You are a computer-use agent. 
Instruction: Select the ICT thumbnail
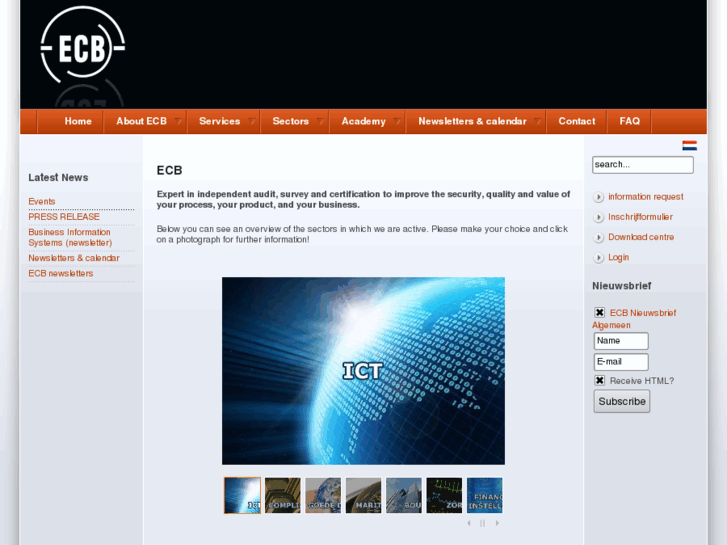(x=242, y=495)
